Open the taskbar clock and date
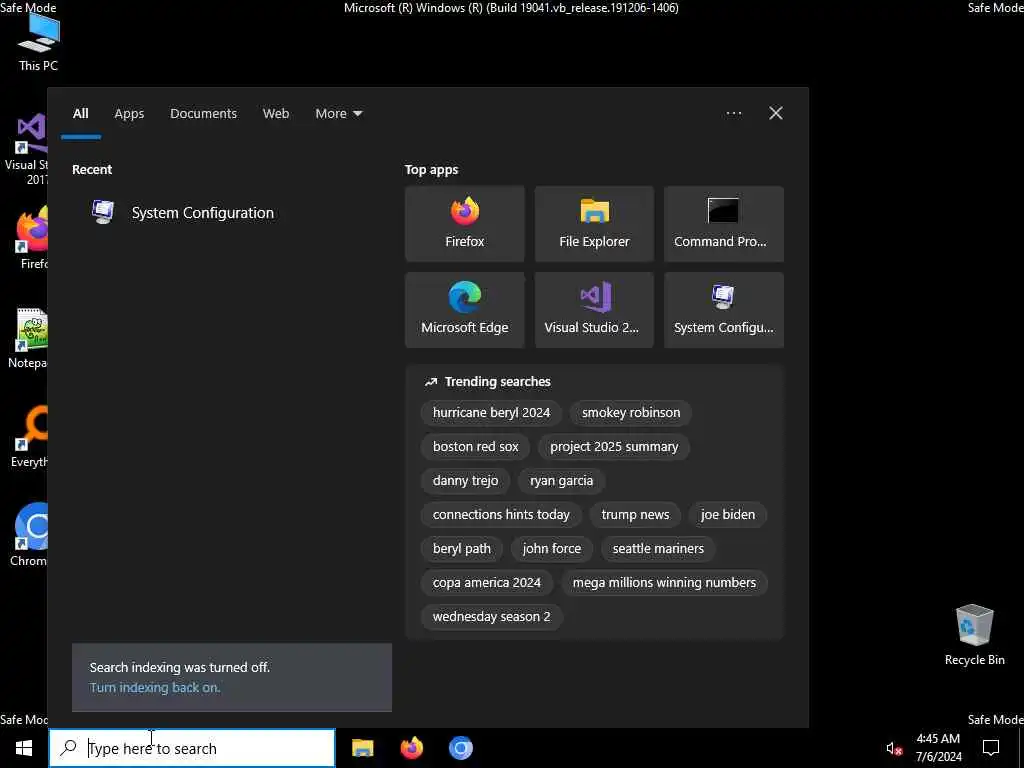Screen dimensions: 1024x768 pyautogui.click(x=938, y=748)
